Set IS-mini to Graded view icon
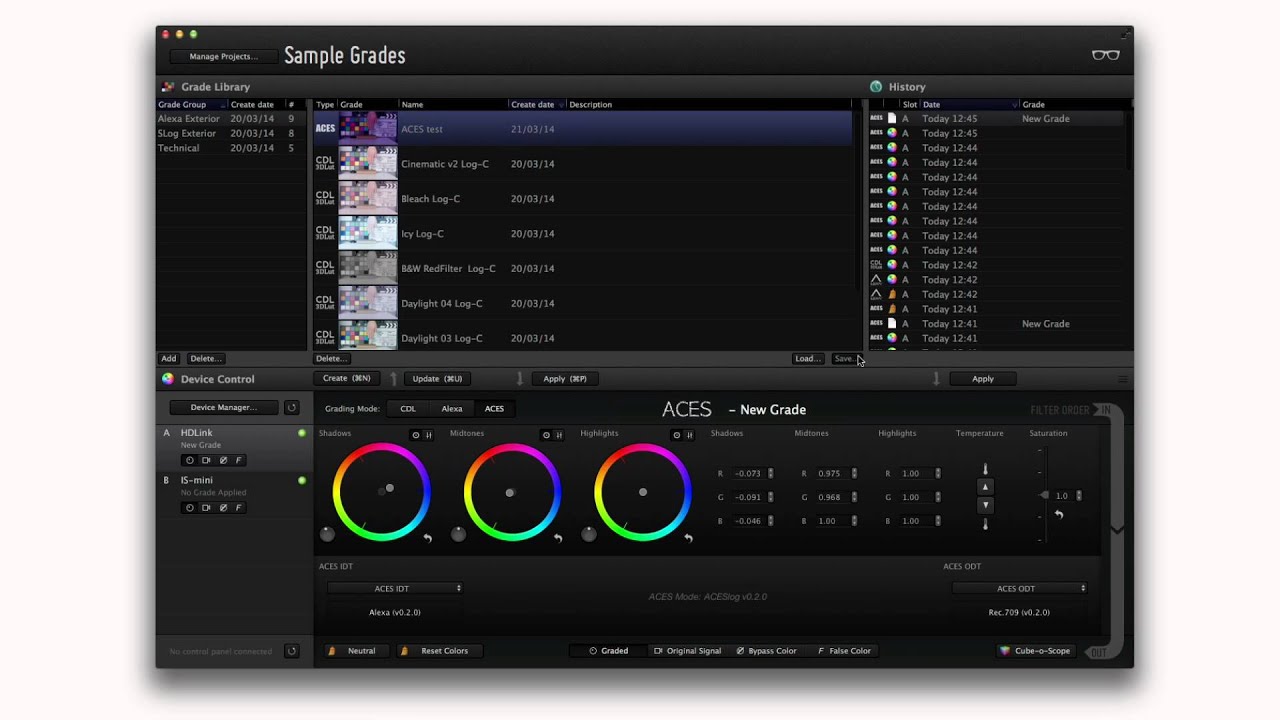This screenshot has height=720, width=1280. (189, 507)
